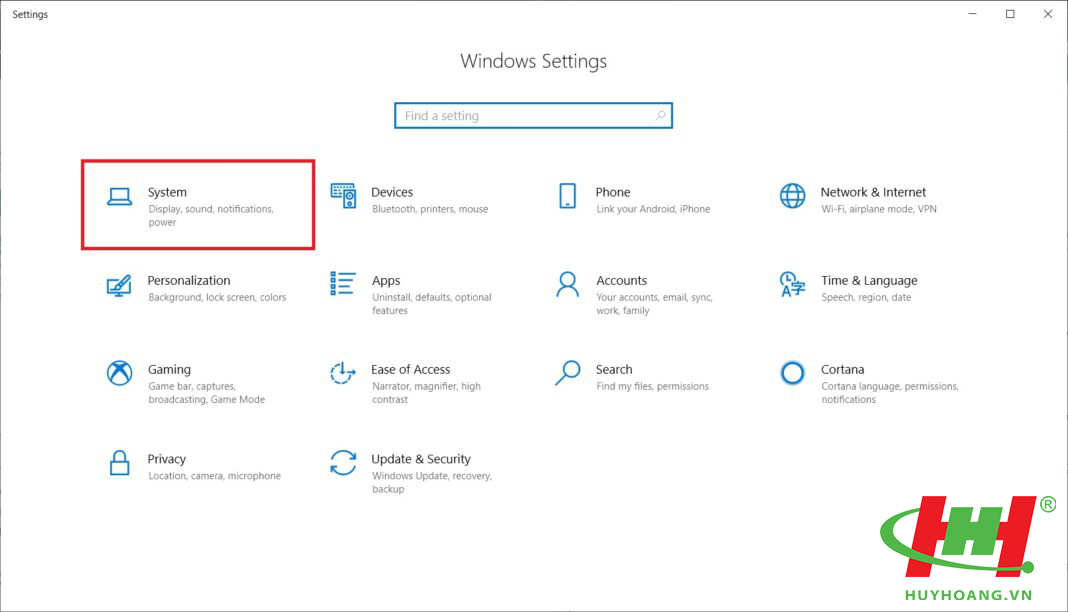Open the System laptop icon
1068x612 pixels.
[119, 197]
